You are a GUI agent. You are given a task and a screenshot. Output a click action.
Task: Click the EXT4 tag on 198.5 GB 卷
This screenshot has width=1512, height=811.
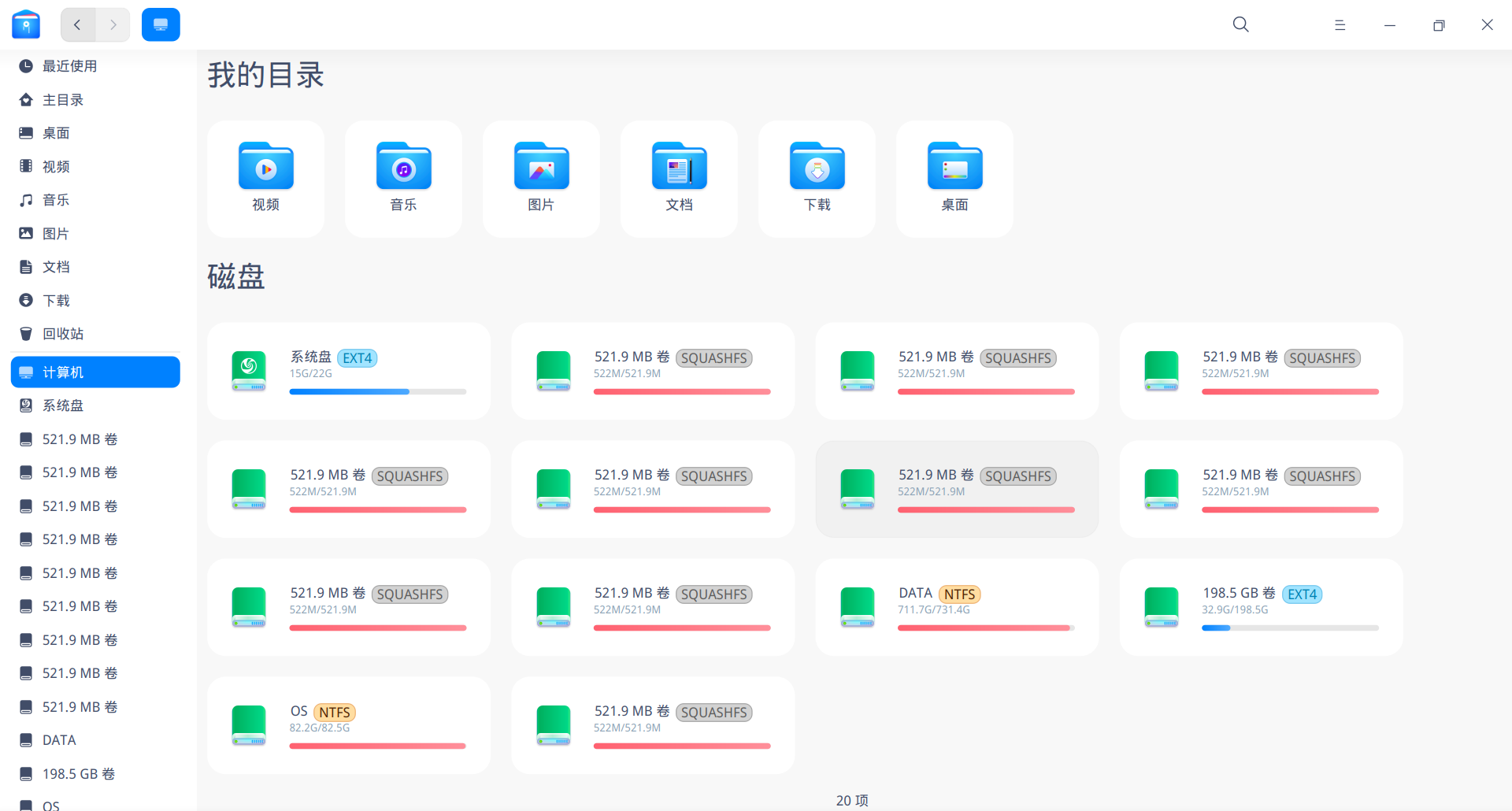coord(1303,594)
